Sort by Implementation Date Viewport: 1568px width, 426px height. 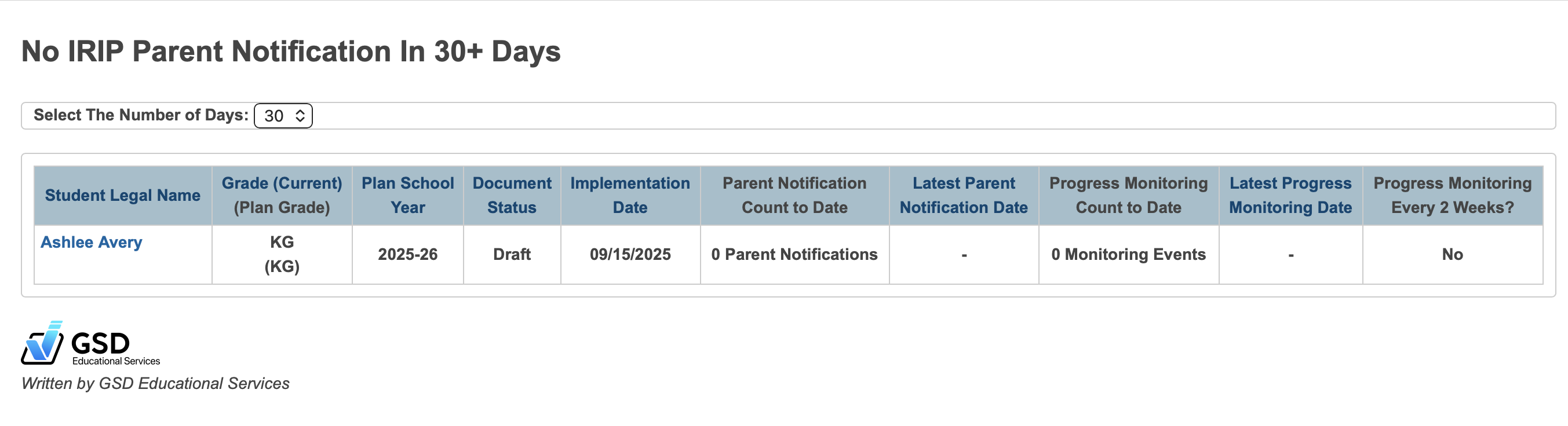pyautogui.click(x=629, y=195)
